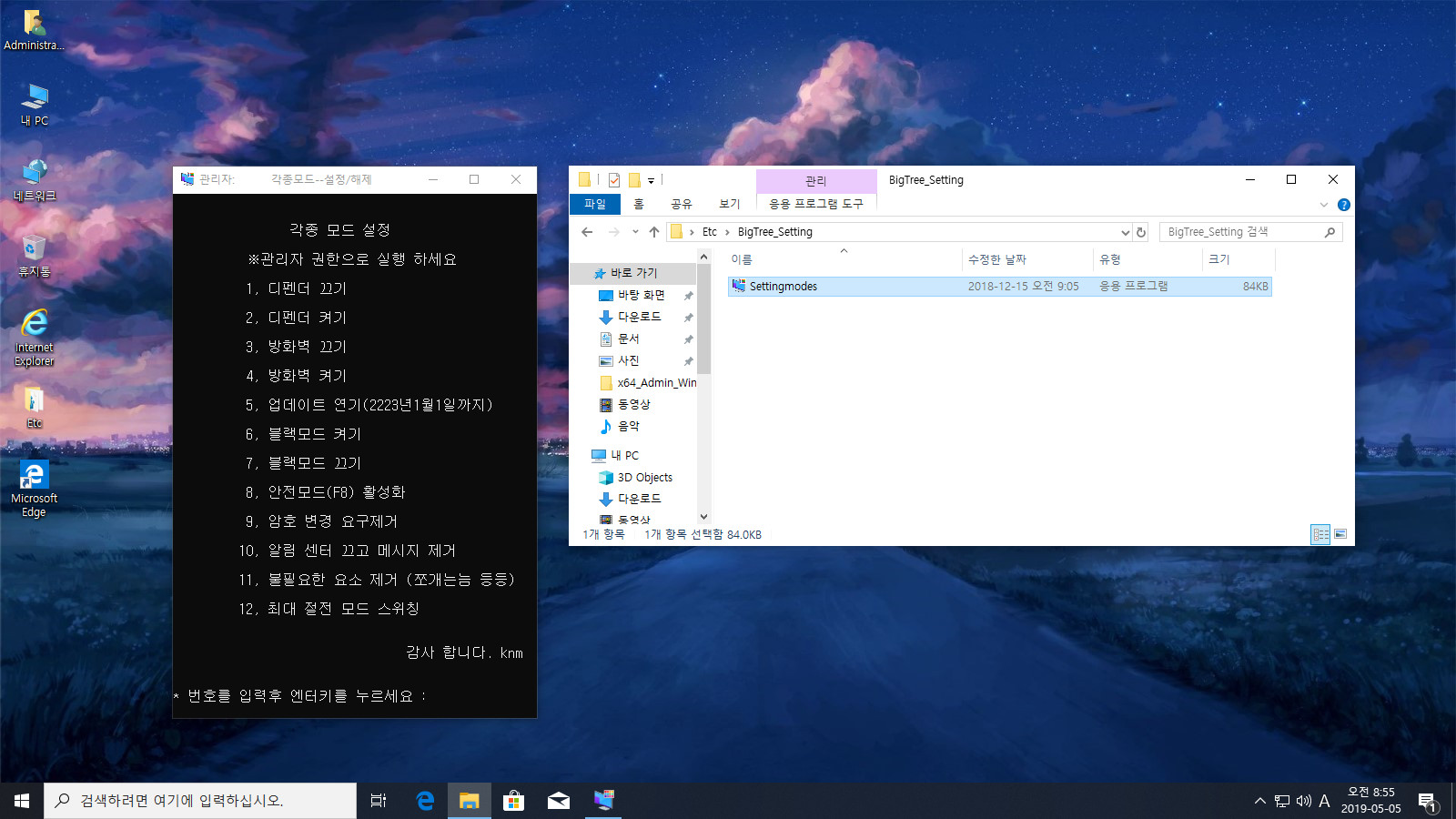The image size is (1456, 819).
Task: Launch Internet Explorer from desktop
Action: 35,338
